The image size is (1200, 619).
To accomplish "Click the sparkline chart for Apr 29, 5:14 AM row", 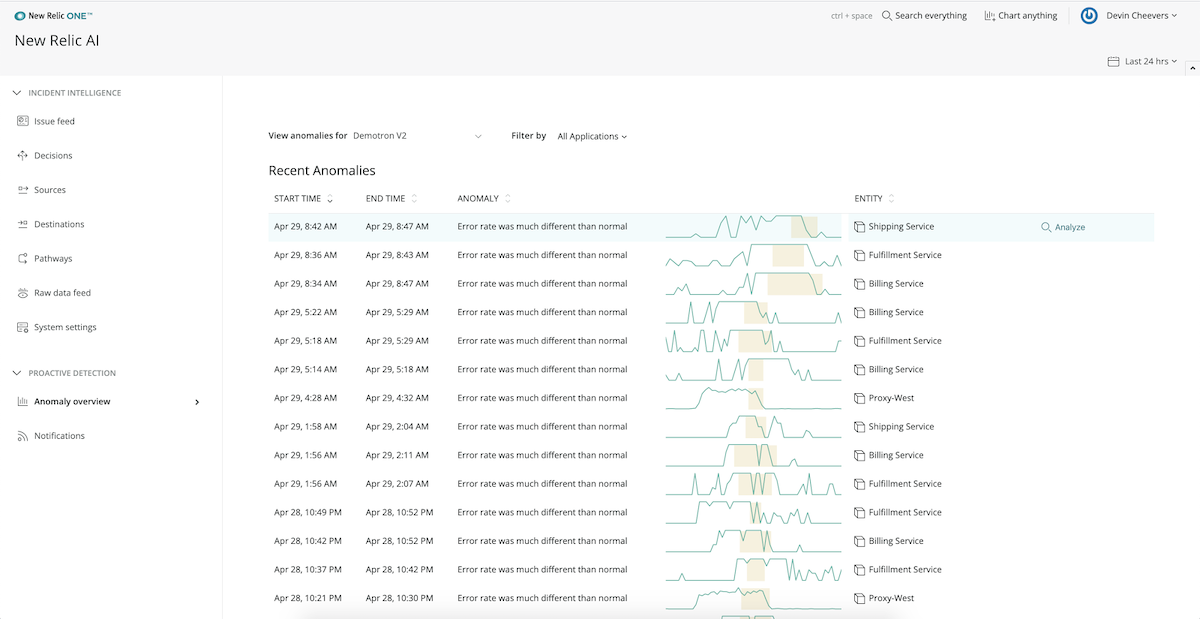I will click(753, 369).
